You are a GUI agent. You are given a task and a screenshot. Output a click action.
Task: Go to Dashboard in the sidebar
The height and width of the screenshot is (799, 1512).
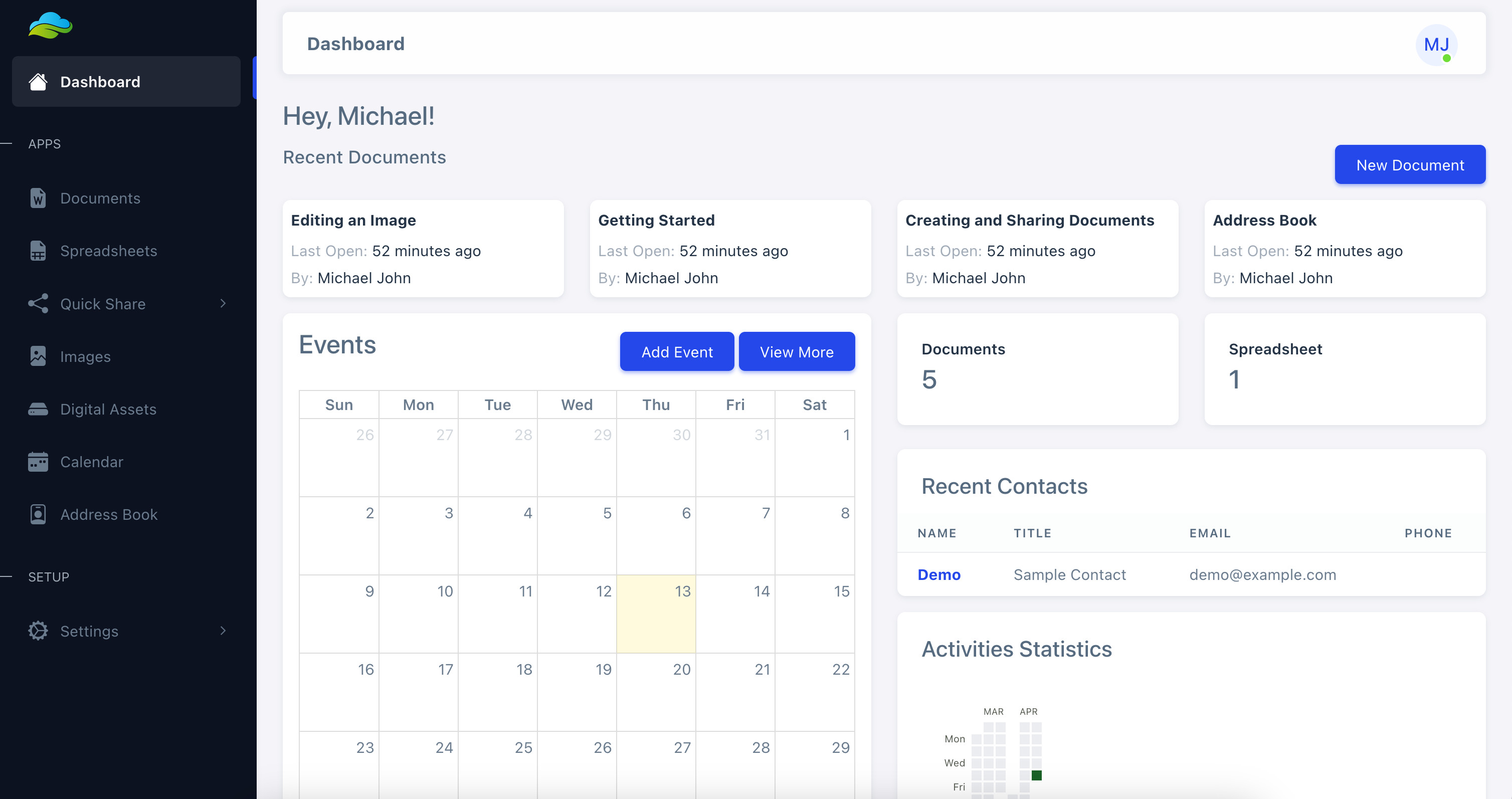100,82
